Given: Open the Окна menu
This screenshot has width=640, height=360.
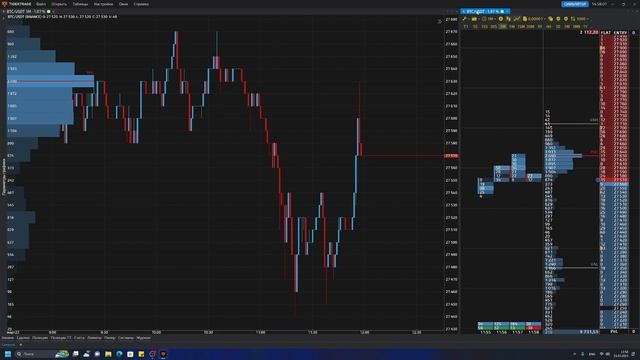Looking at the screenshot, I should pyautogui.click(x=123, y=4).
